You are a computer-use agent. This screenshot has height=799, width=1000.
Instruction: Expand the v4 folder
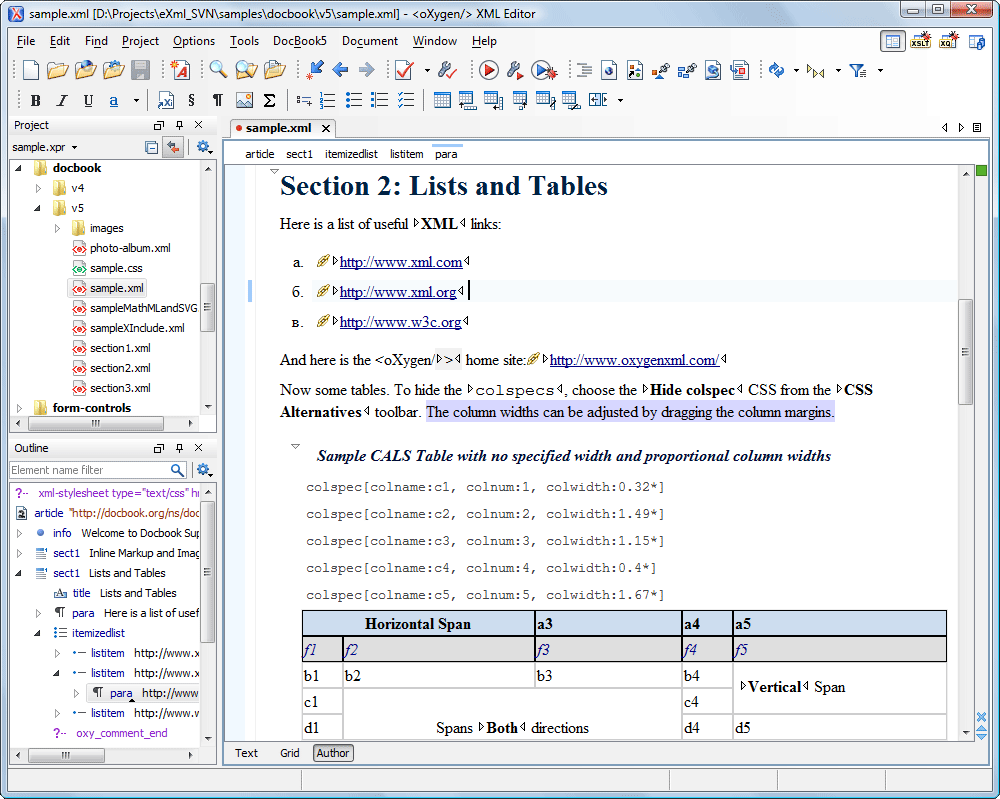[38, 188]
